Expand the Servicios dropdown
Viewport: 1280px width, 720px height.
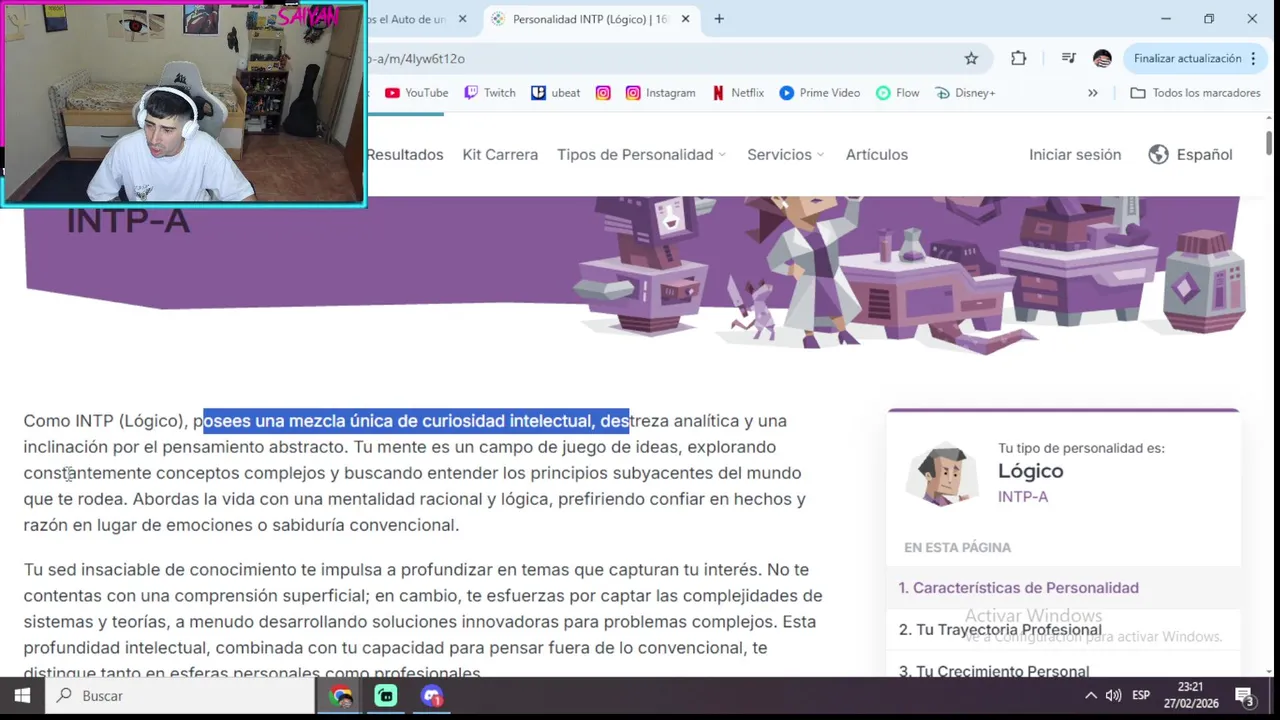tap(785, 155)
